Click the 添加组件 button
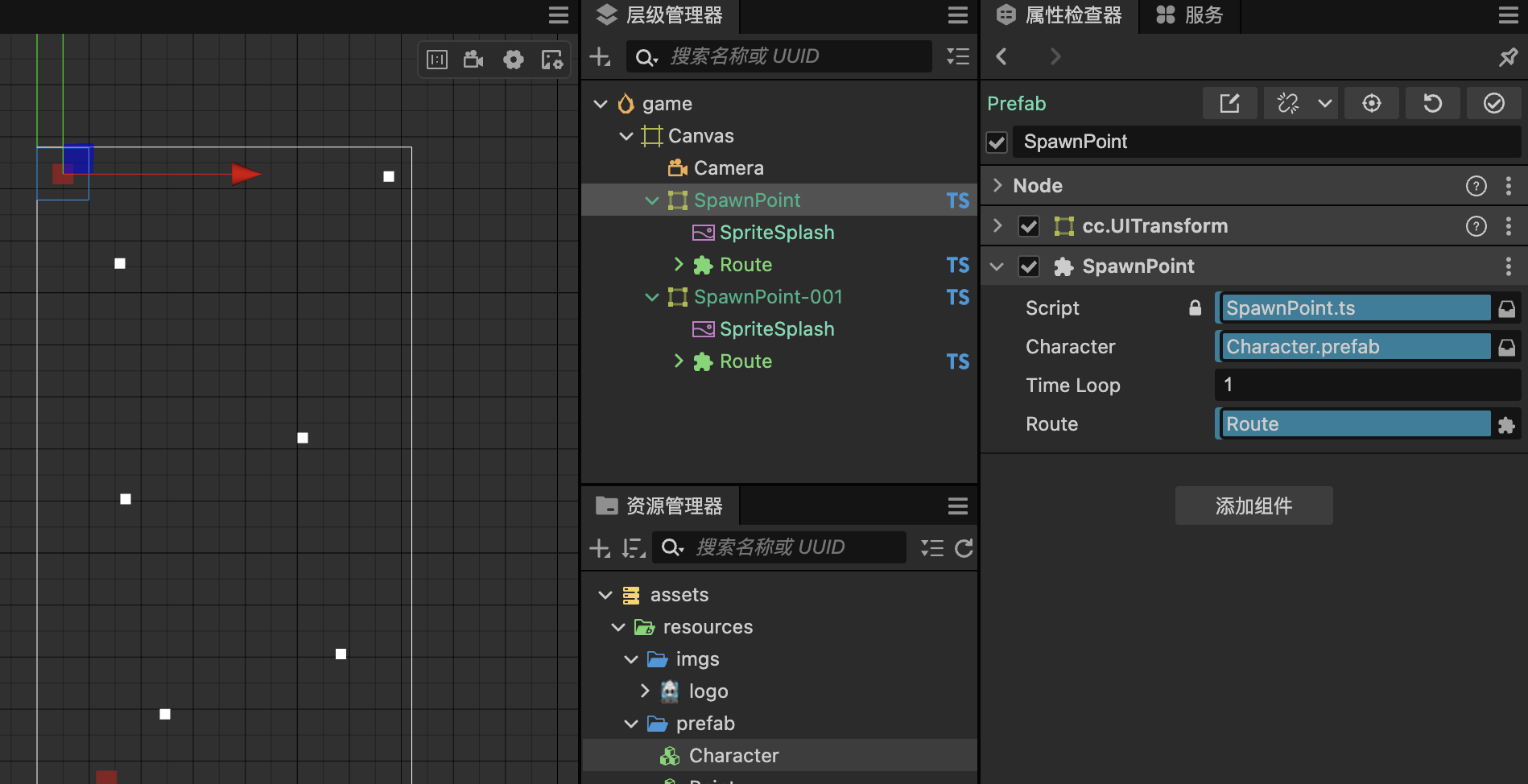1528x784 pixels. [1254, 505]
